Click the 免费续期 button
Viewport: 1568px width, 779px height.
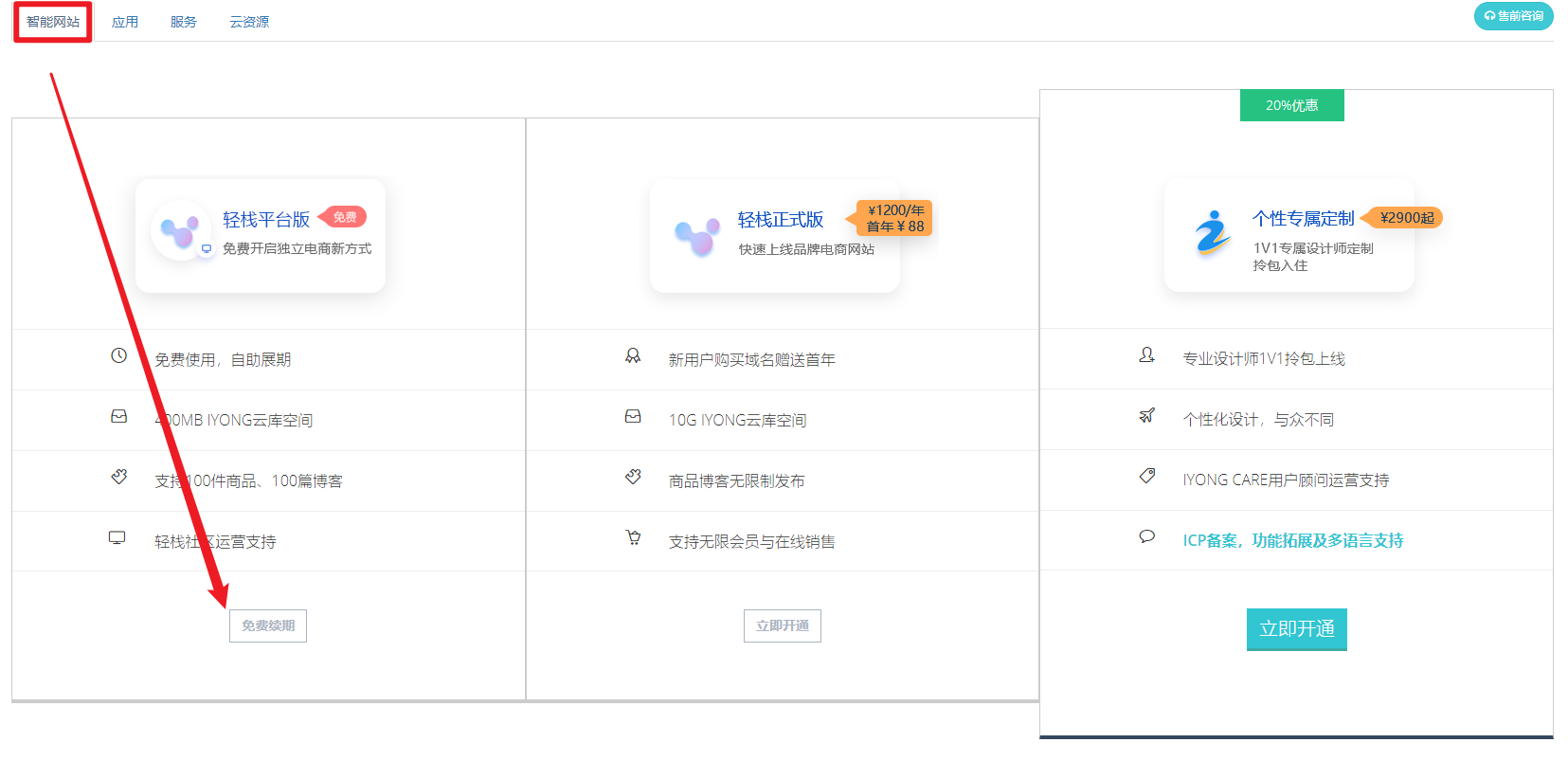pyautogui.click(x=268, y=625)
